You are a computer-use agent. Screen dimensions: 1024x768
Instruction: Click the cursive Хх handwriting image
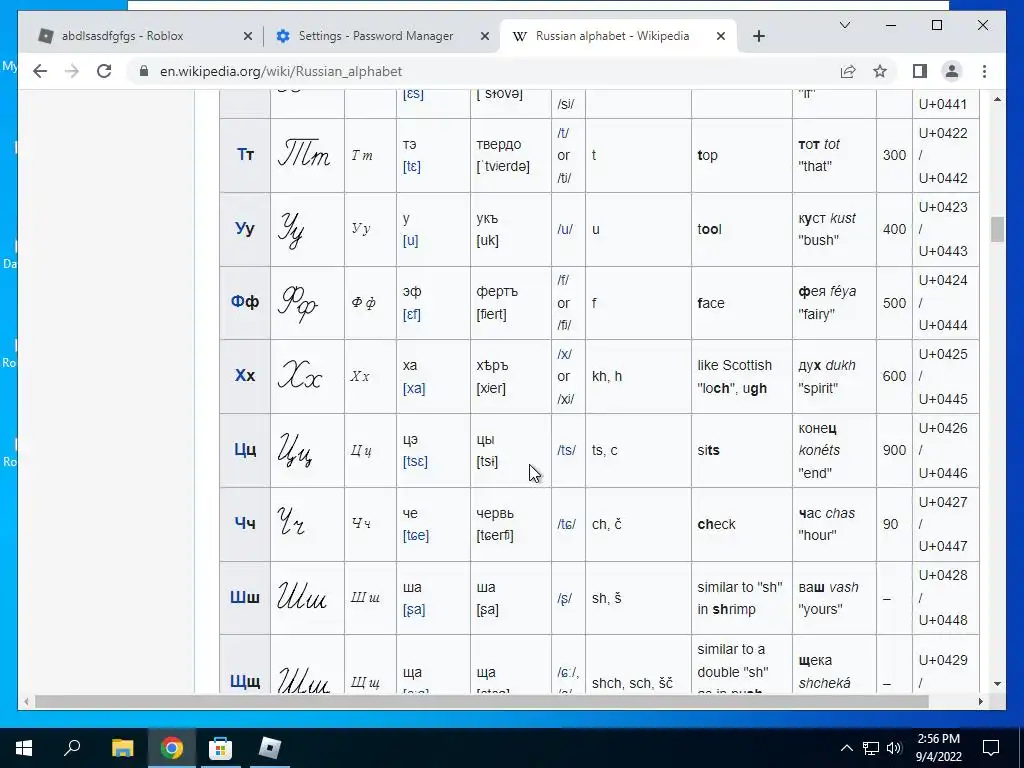(300, 375)
